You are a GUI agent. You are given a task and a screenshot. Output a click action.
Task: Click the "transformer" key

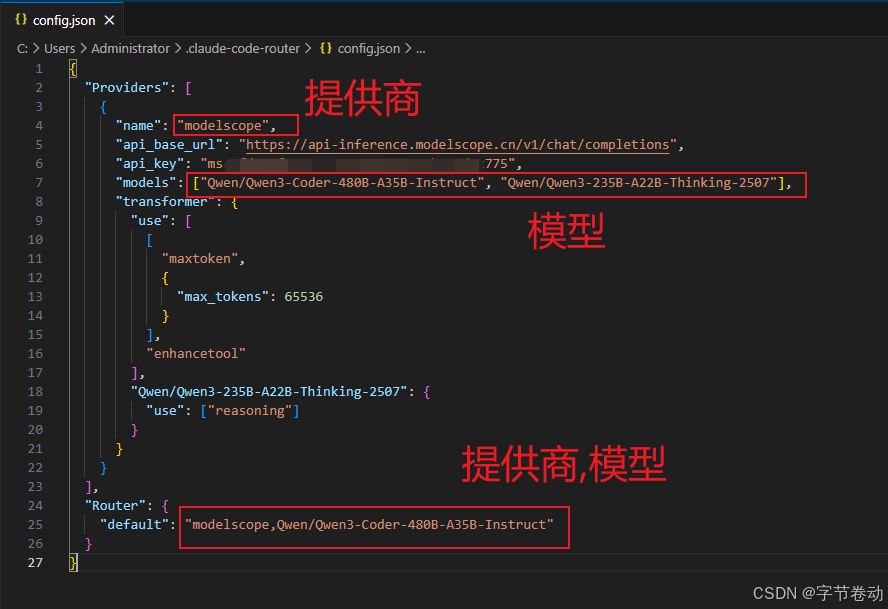click(x=165, y=202)
